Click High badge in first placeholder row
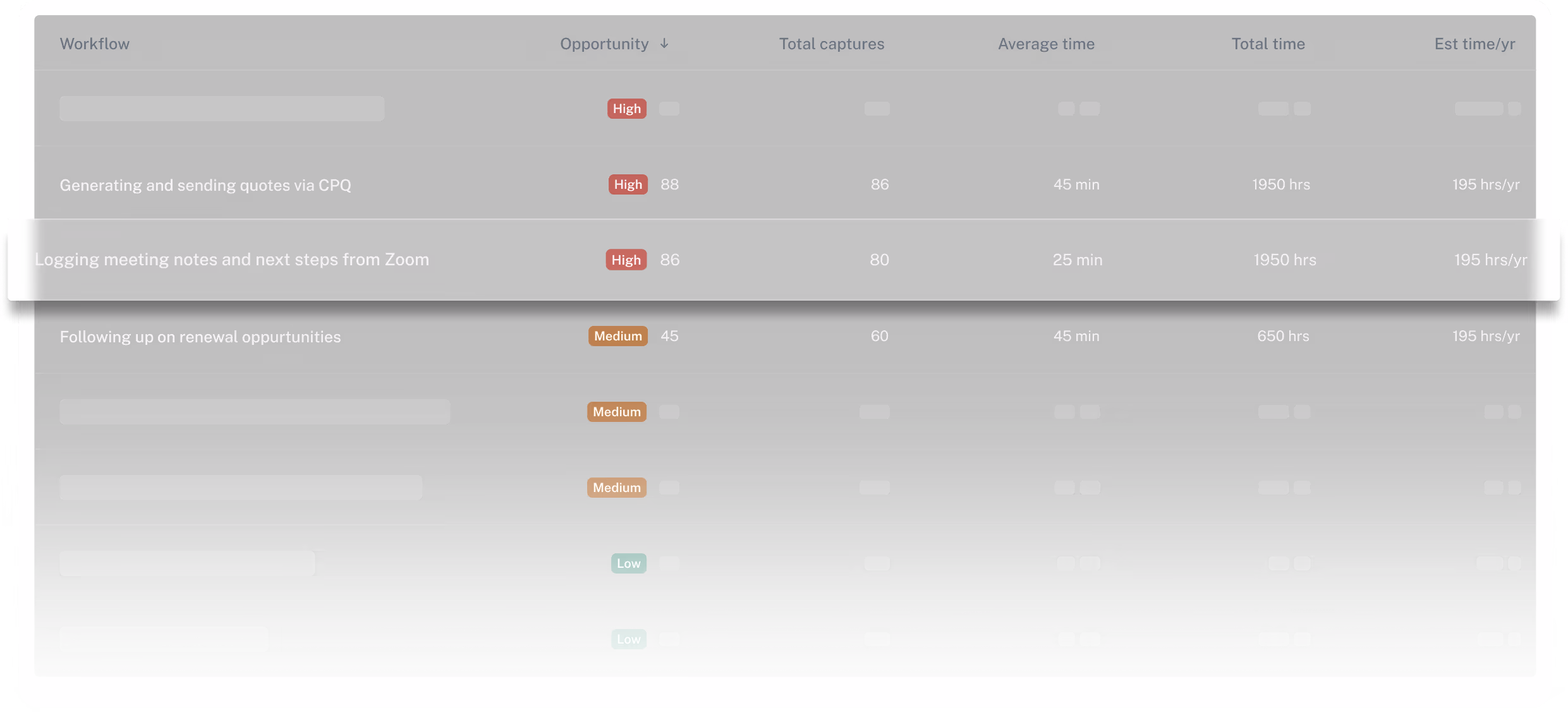Screen dimensions: 1568x715 pos(626,109)
